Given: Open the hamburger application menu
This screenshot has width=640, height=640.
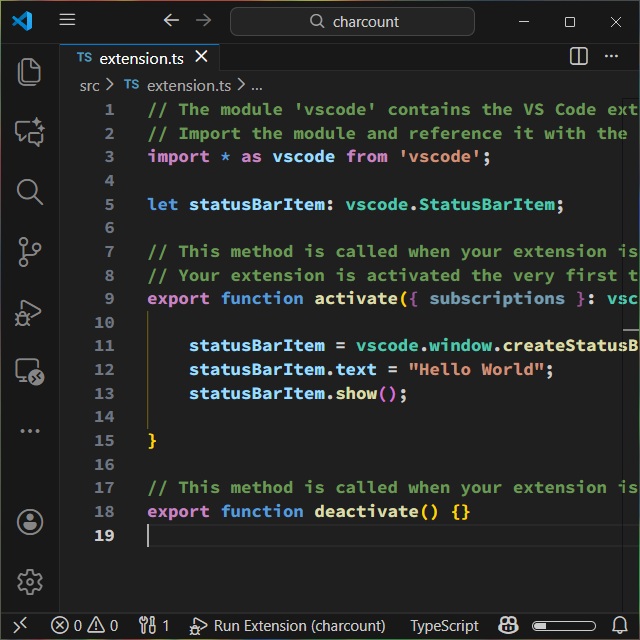Looking at the screenshot, I should 67,21.
